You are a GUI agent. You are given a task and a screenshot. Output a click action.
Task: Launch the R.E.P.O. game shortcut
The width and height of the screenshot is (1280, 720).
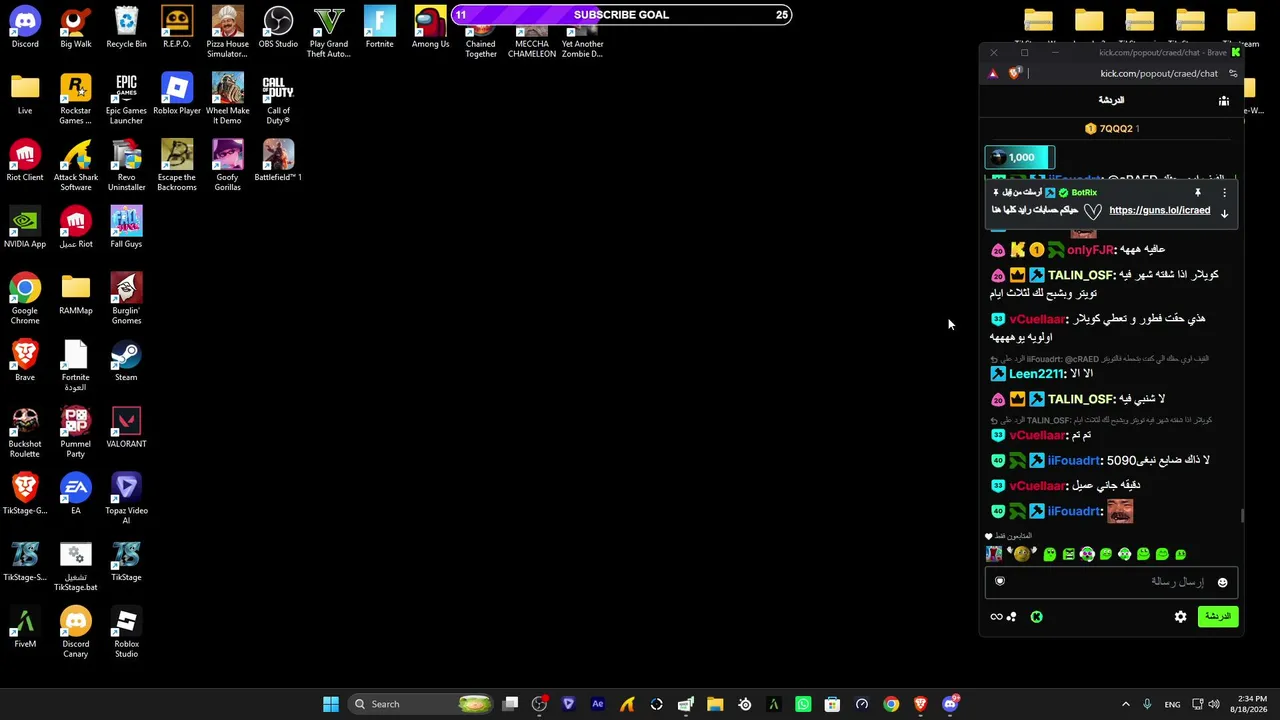point(177,27)
